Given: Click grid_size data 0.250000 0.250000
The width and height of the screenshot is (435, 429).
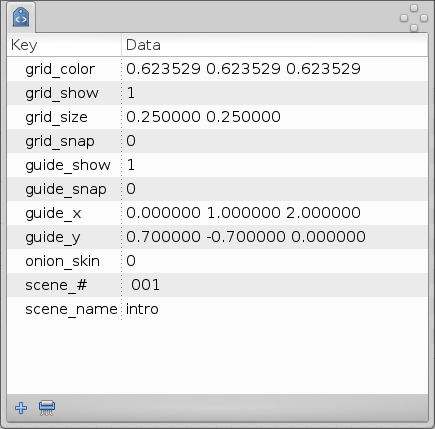Looking at the screenshot, I should pyautogui.click(x=203, y=117).
